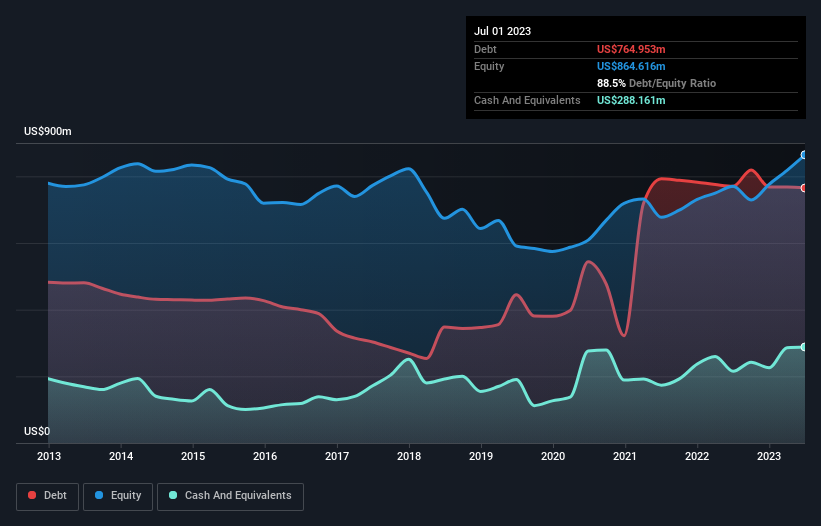Click the 2021 year tick label
The image size is (821, 526).
[625, 456]
